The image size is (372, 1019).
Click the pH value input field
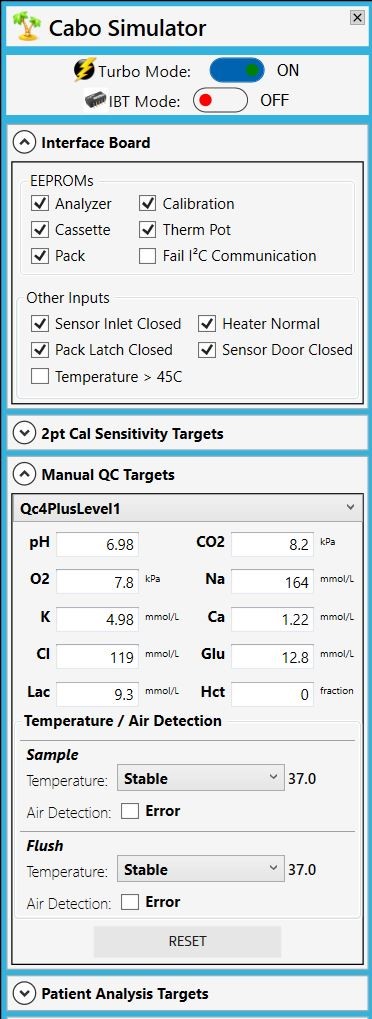[x=98, y=545]
